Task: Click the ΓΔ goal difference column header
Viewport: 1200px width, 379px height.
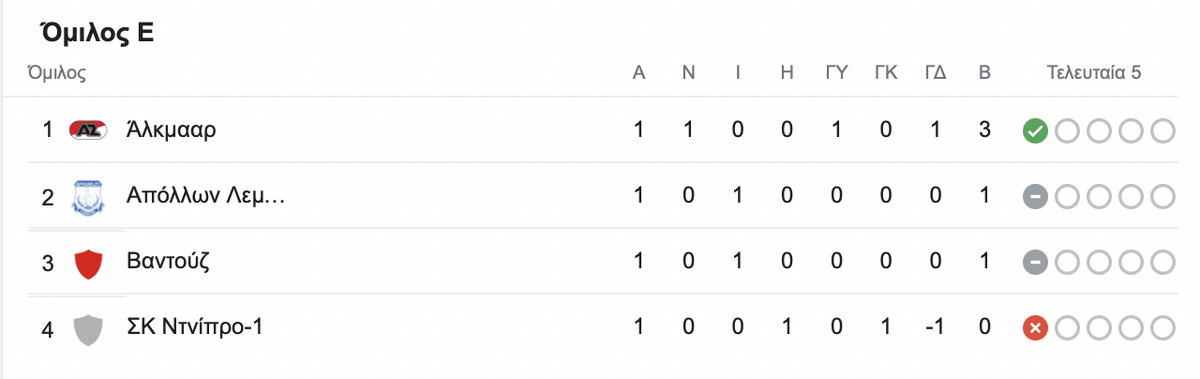Action: click(x=935, y=73)
